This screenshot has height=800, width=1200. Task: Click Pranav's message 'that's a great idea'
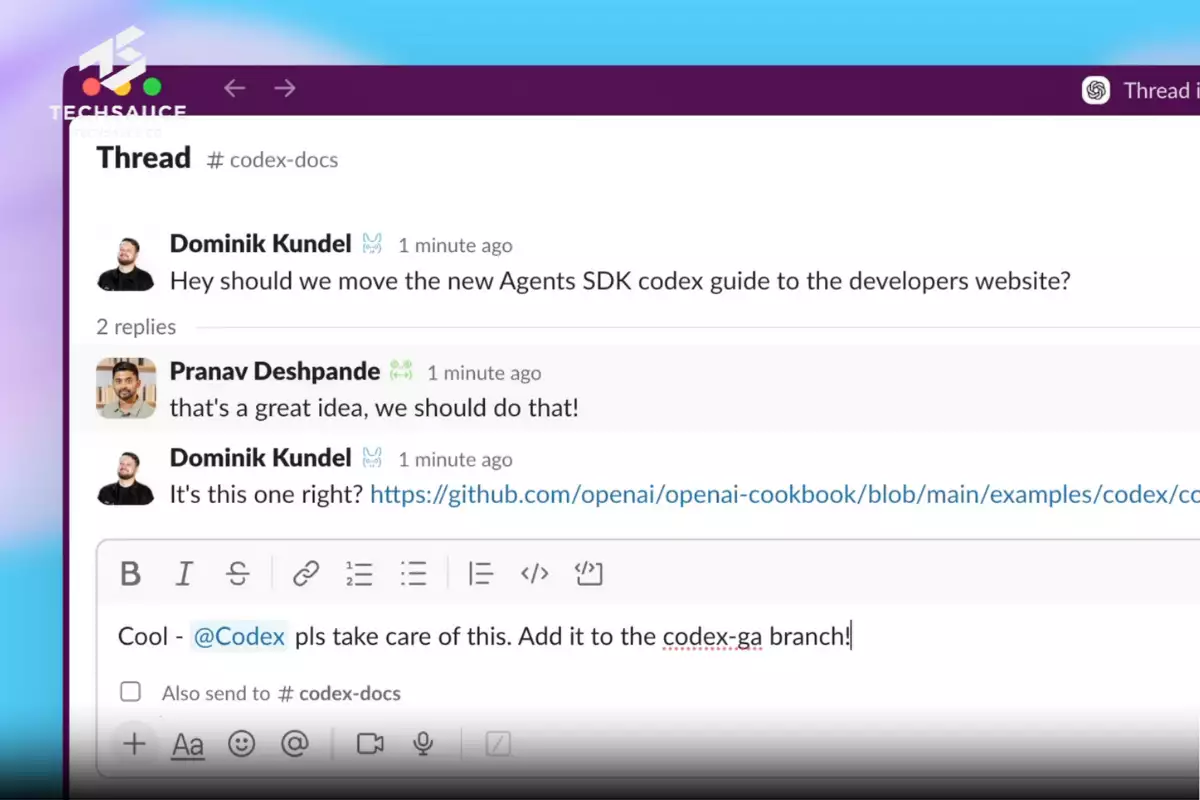(374, 408)
